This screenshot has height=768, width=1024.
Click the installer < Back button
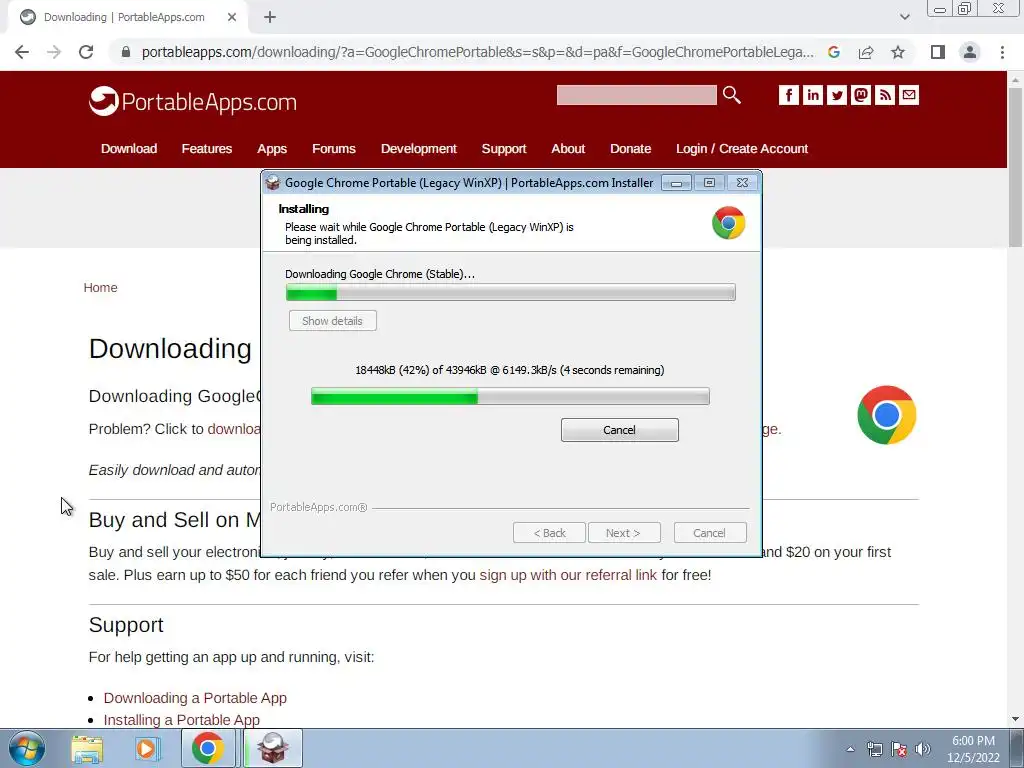click(549, 533)
